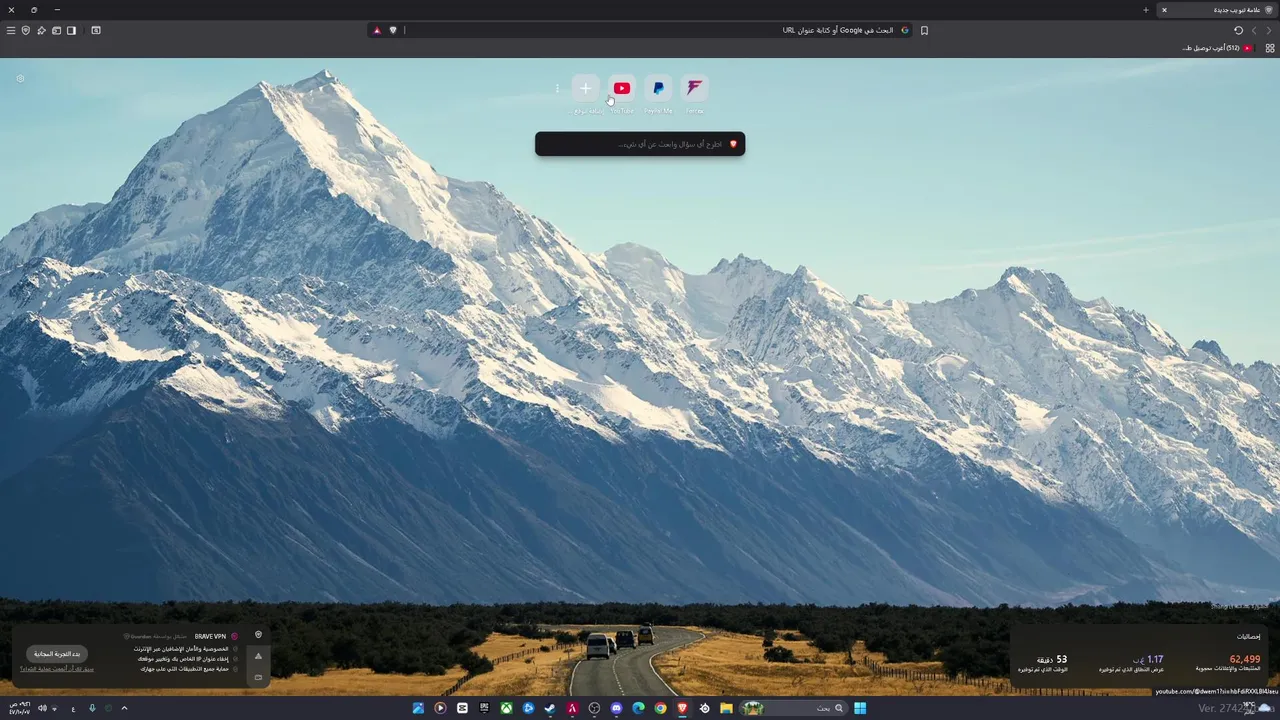Screen dimensions: 1280x720
Task: Select the bottom card icon in widget stack
Action: (x=258, y=677)
